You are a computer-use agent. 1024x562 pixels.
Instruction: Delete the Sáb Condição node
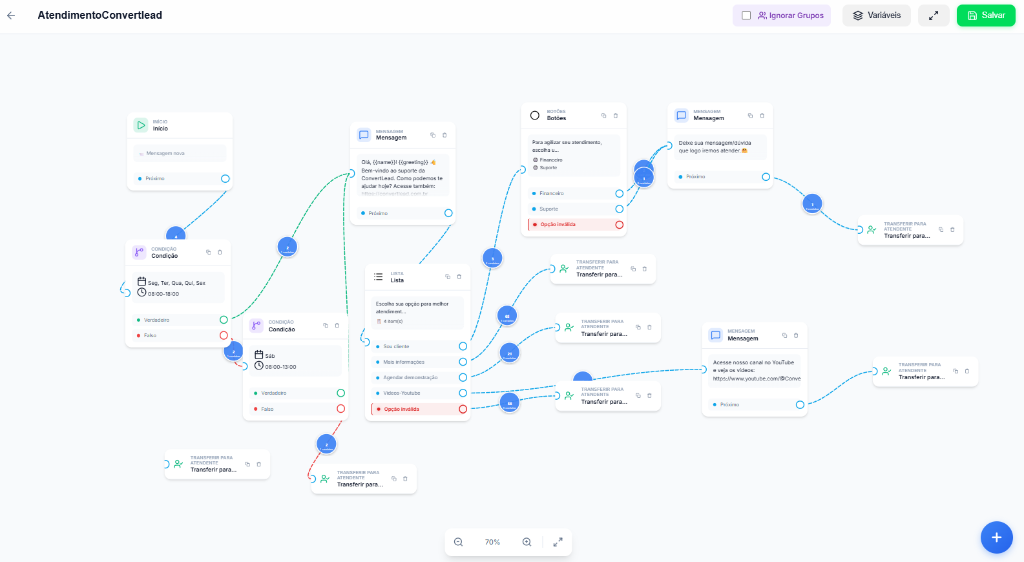[x=337, y=325]
